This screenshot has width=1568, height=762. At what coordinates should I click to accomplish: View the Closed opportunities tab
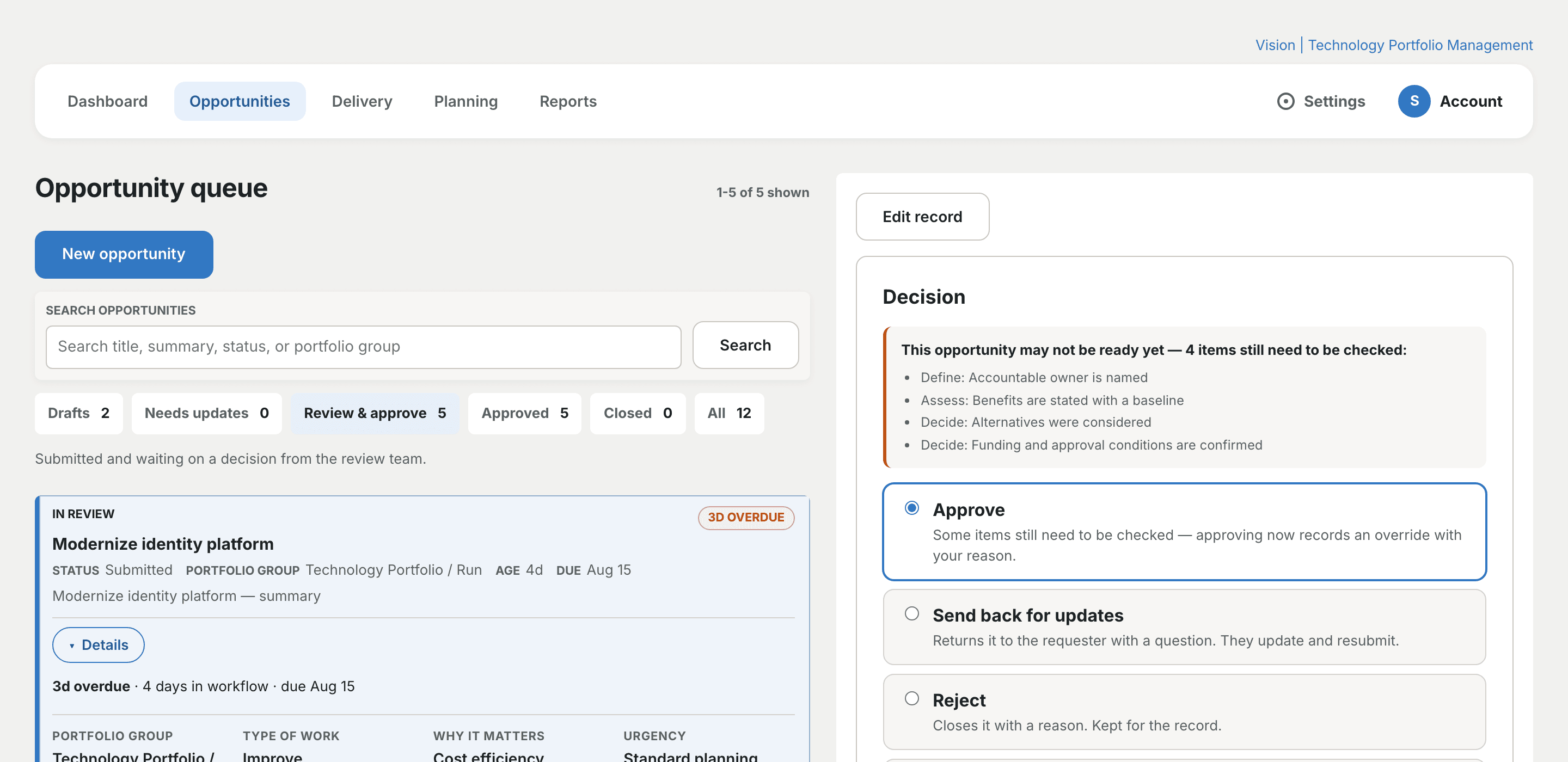(638, 413)
